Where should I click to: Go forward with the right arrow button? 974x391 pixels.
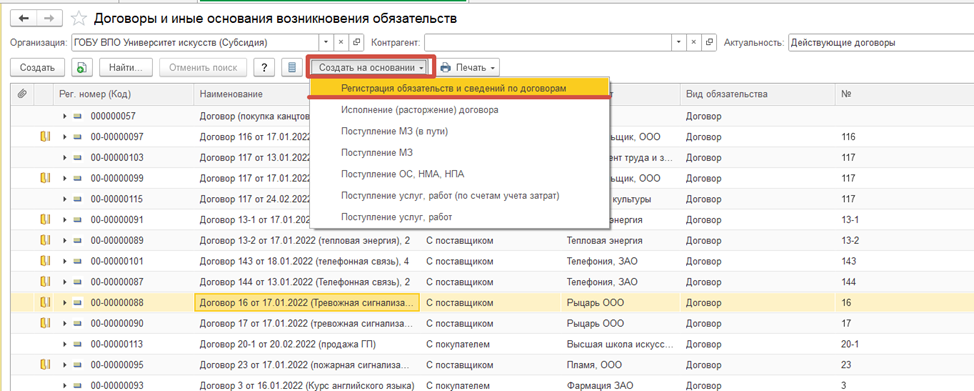click(x=50, y=19)
